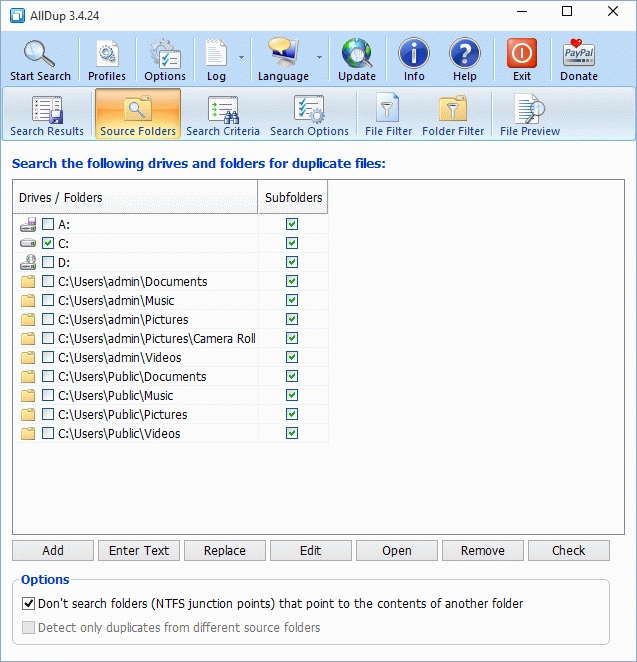Click the PayPal Donate icon
Image resolution: width=637 pixels, height=662 pixels.
[579, 53]
